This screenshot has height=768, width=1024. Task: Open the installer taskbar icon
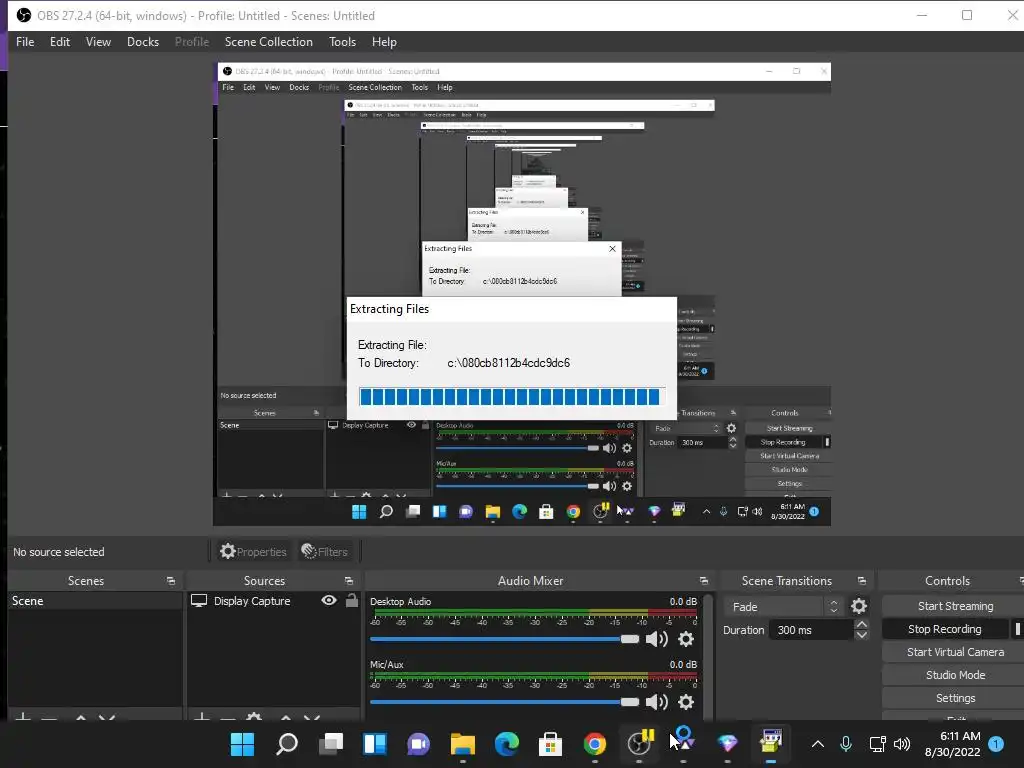click(771, 743)
